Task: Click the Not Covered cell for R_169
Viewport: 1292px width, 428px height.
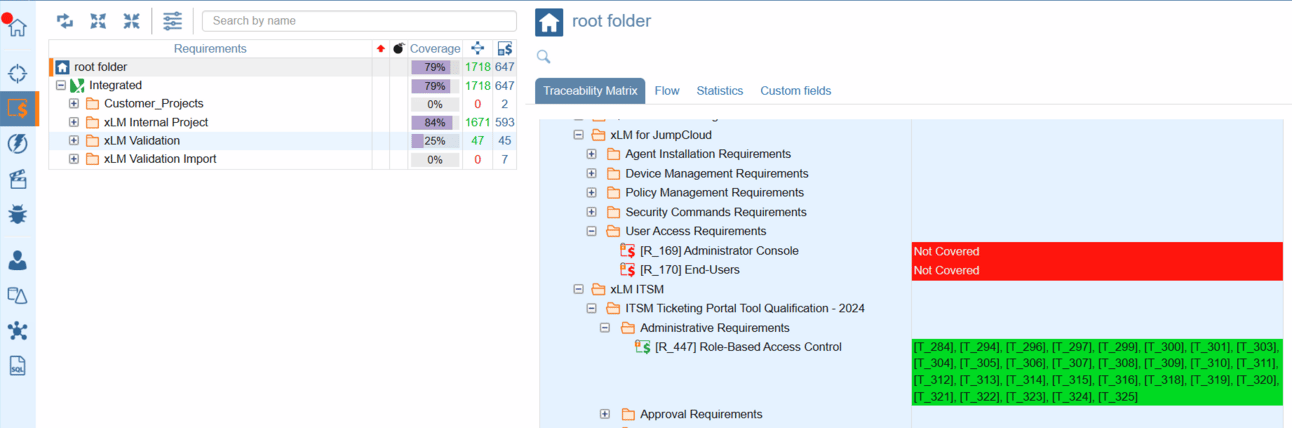Action: pyautogui.click(x=1097, y=251)
